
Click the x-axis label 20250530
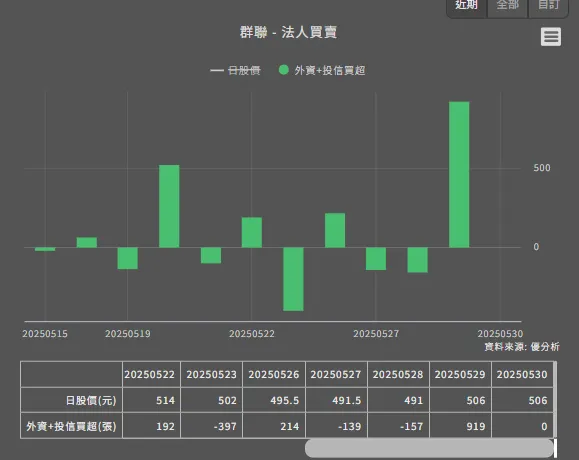point(500,334)
